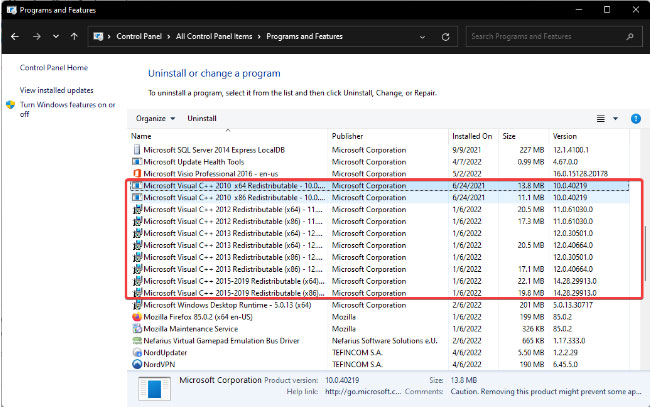Click TEFINCOM S.A. publisher for NordVPN
Viewport: 650px width, 407px height.
(357, 365)
